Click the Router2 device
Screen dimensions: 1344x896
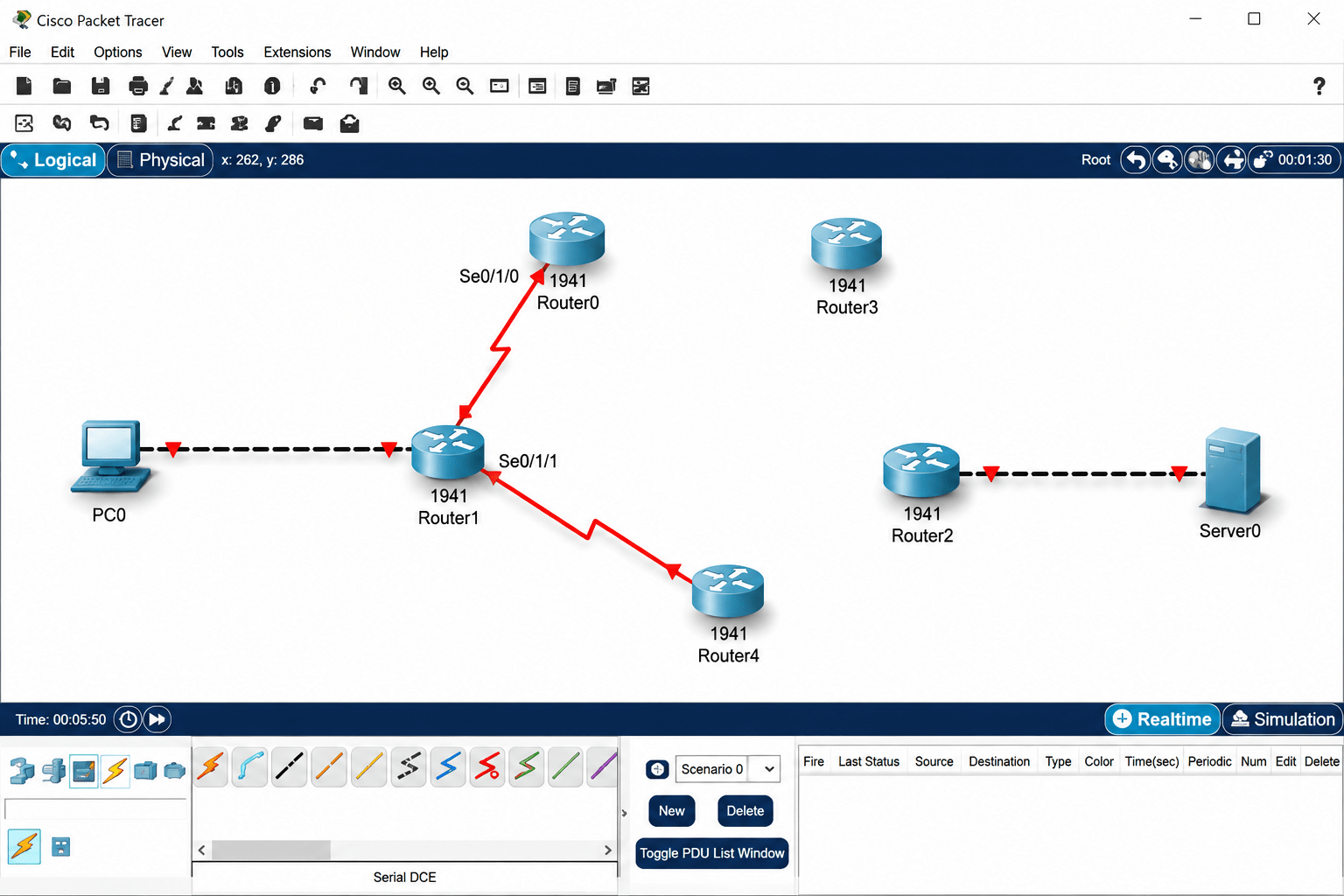(x=921, y=470)
